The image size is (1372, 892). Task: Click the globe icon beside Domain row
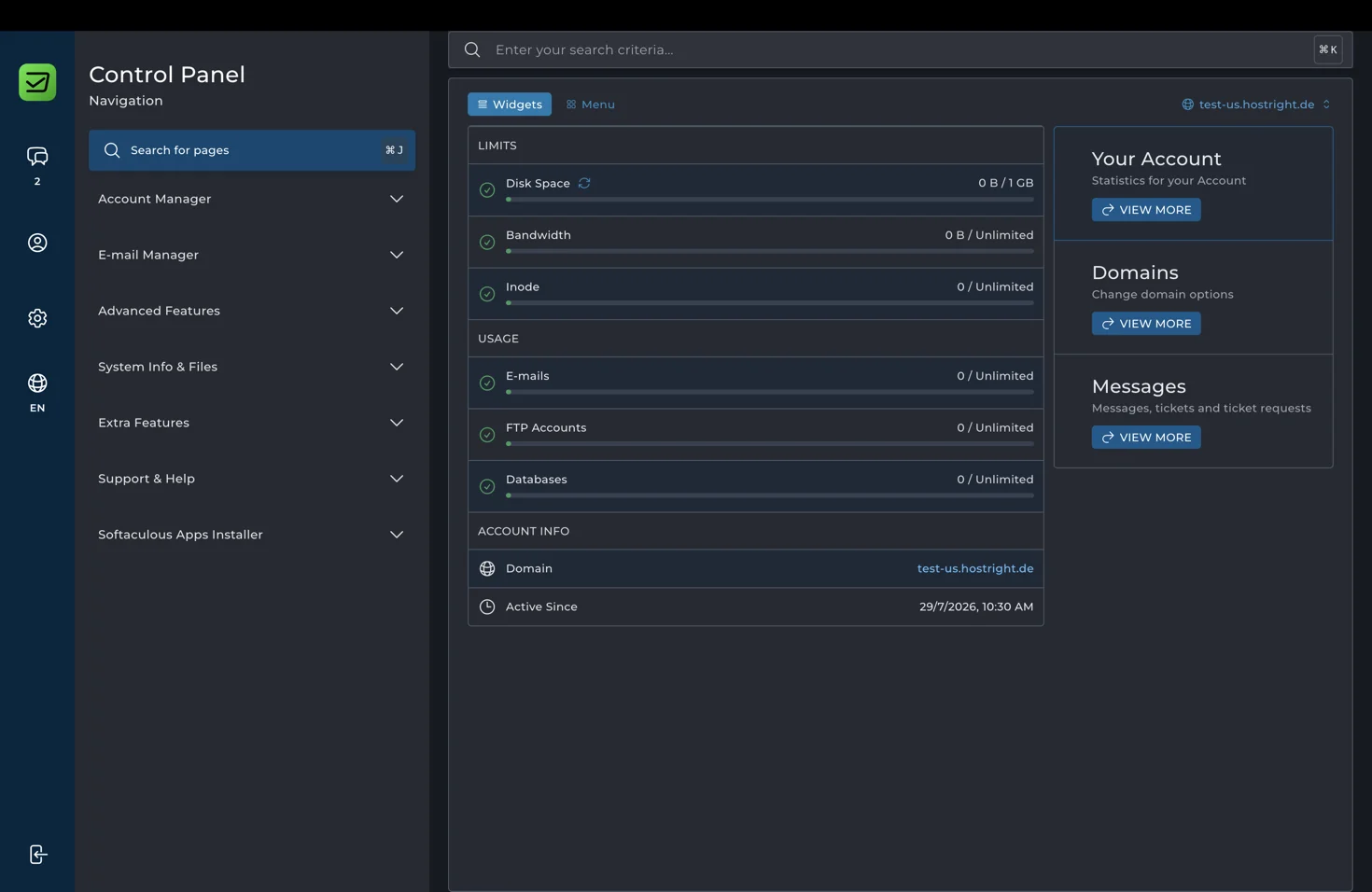tap(487, 568)
